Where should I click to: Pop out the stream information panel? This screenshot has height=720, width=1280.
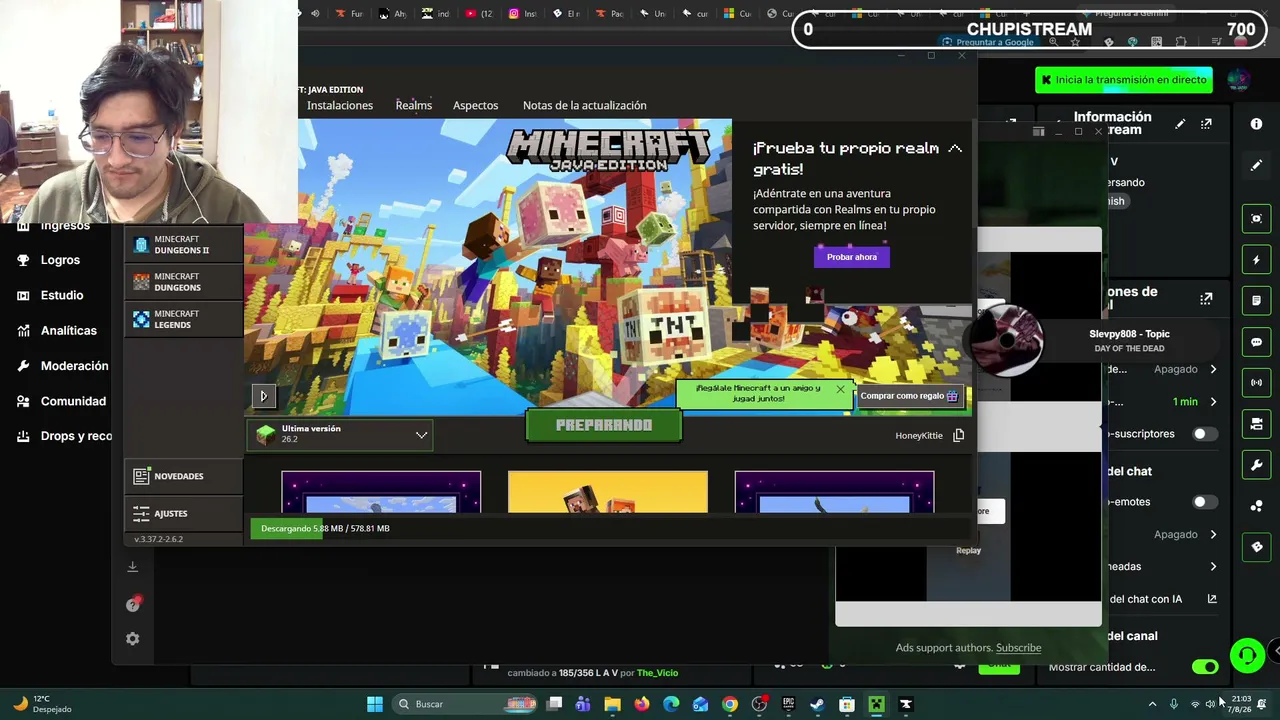point(1207,124)
